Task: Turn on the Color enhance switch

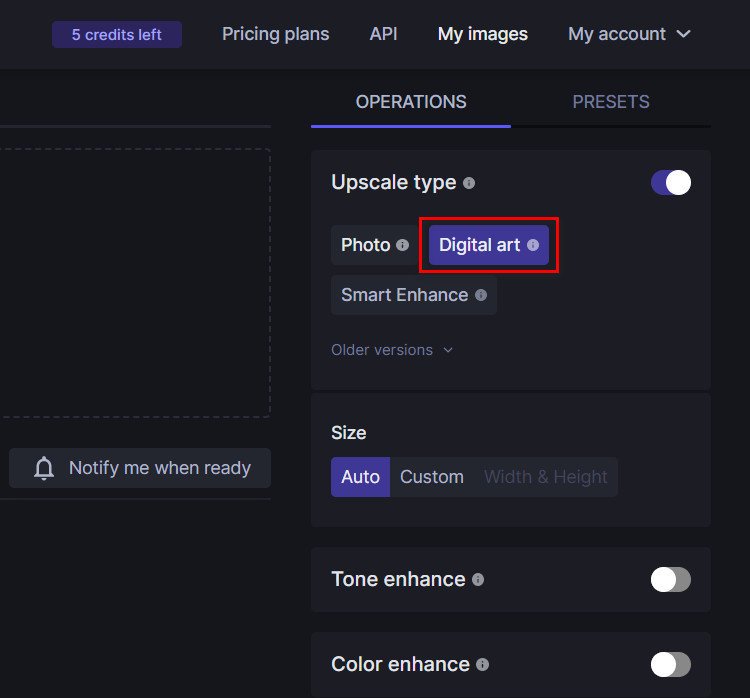Action: [x=670, y=664]
